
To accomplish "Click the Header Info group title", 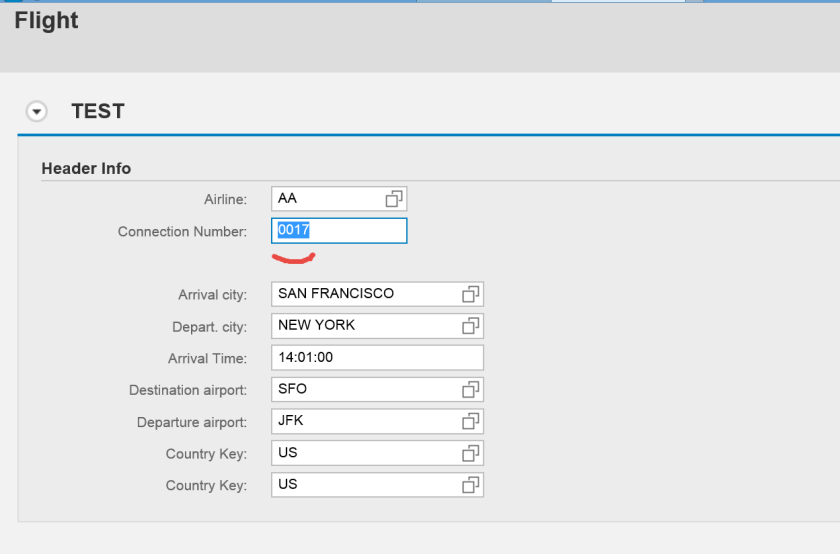I will pos(86,169).
